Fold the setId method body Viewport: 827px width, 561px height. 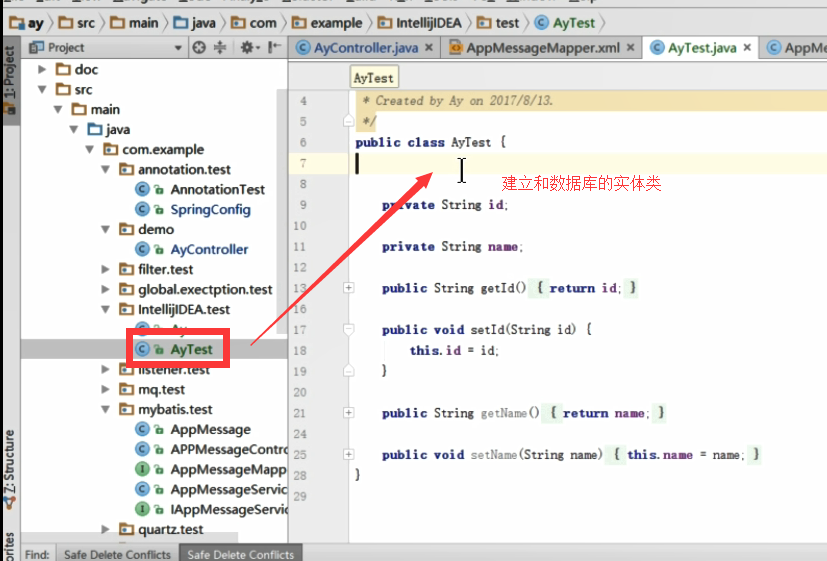(349, 330)
